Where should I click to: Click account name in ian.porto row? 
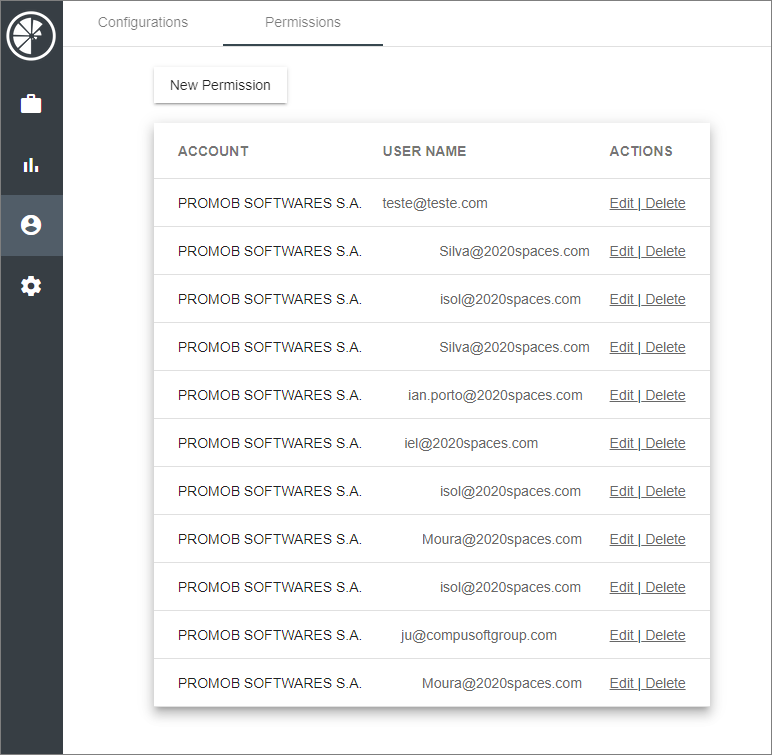270,395
